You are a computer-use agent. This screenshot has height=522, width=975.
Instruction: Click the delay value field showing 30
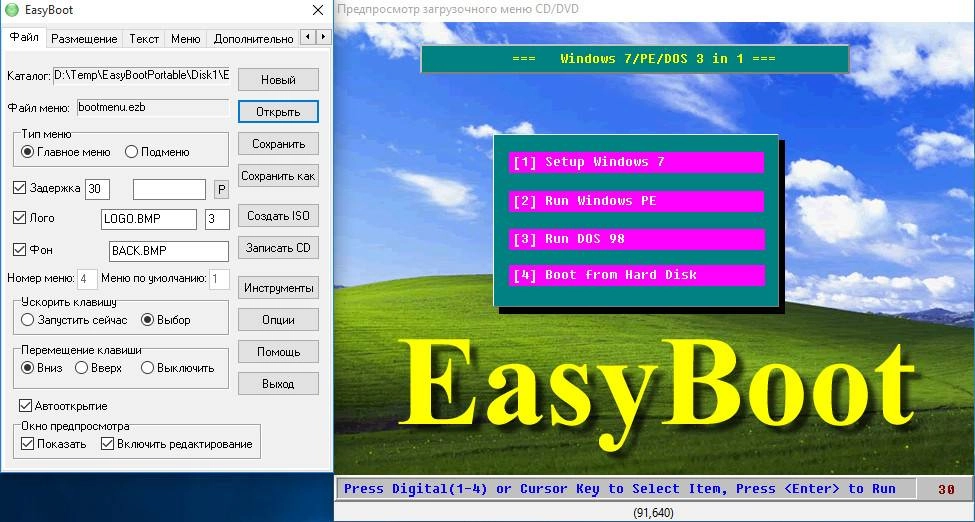click(x=98, y=189)
